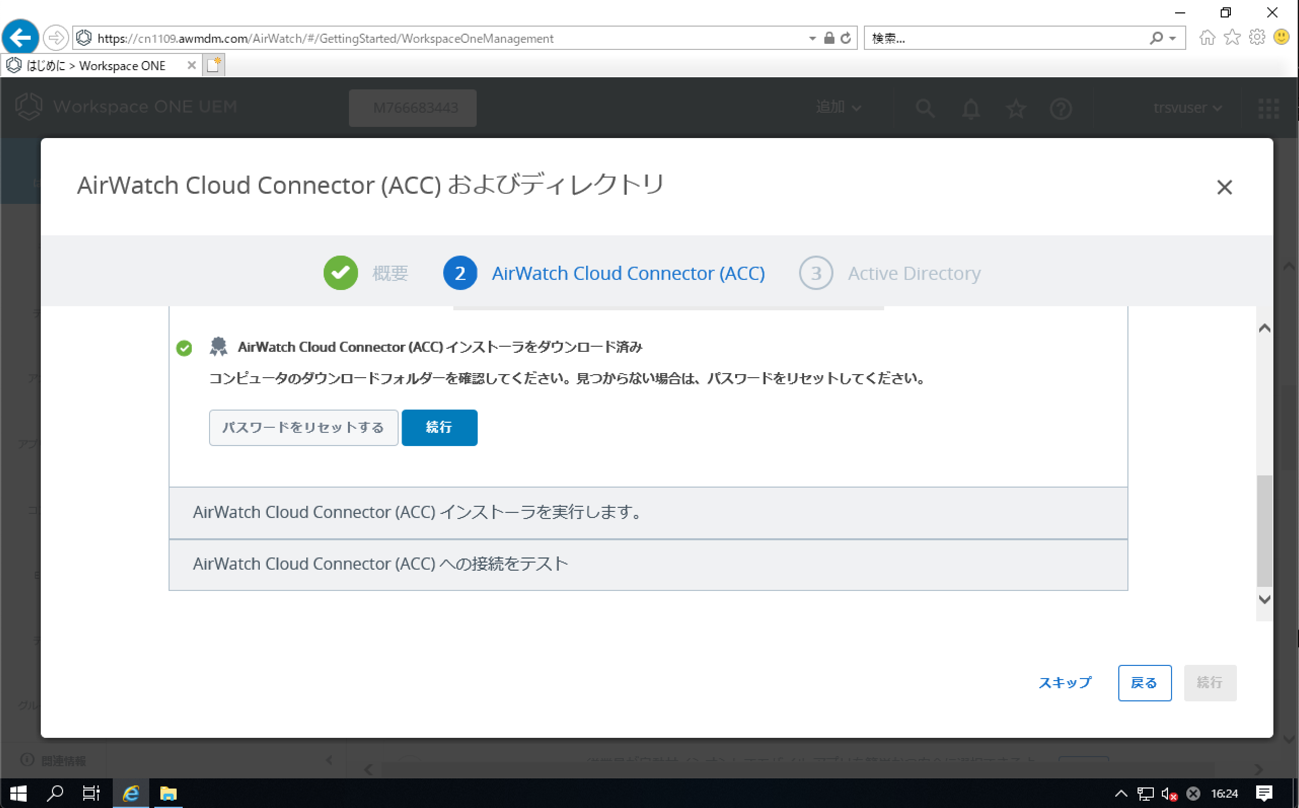
Task: Click the dialog vertical scrollbar thumb
Action: pyautogui.click(x=1265, y=530)
